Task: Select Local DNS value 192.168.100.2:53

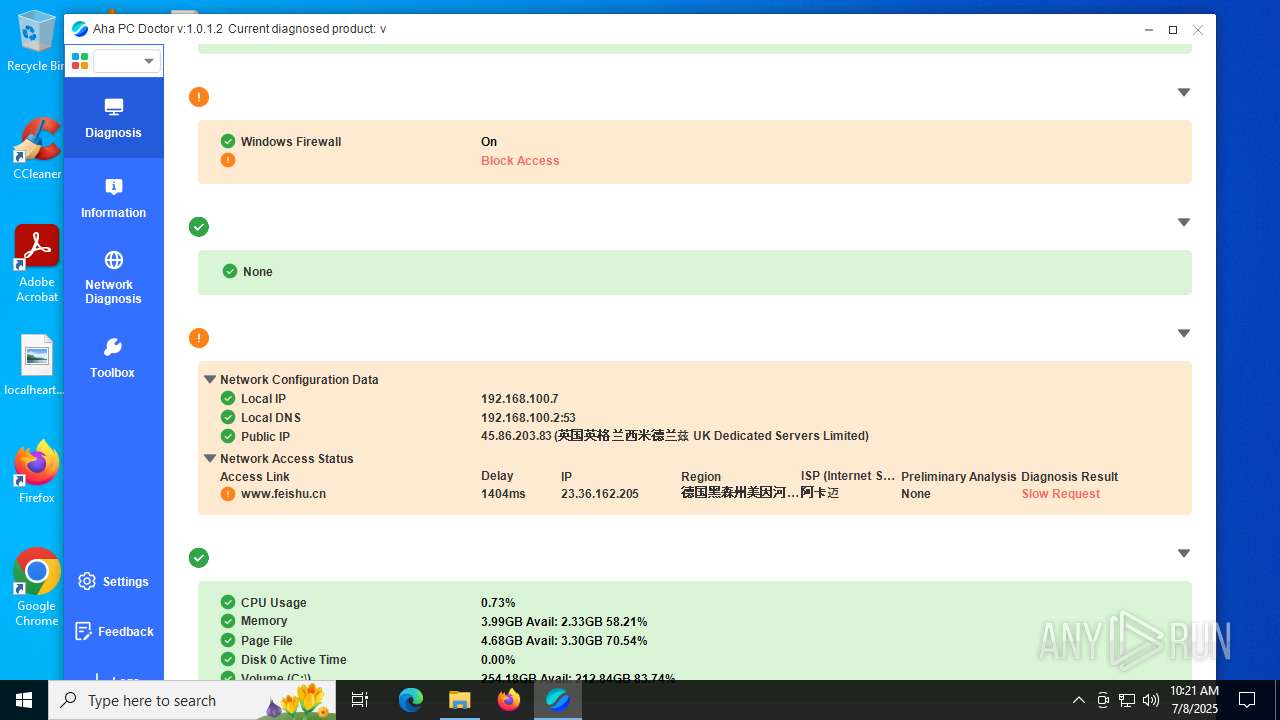Action: [x=528, y=418]
